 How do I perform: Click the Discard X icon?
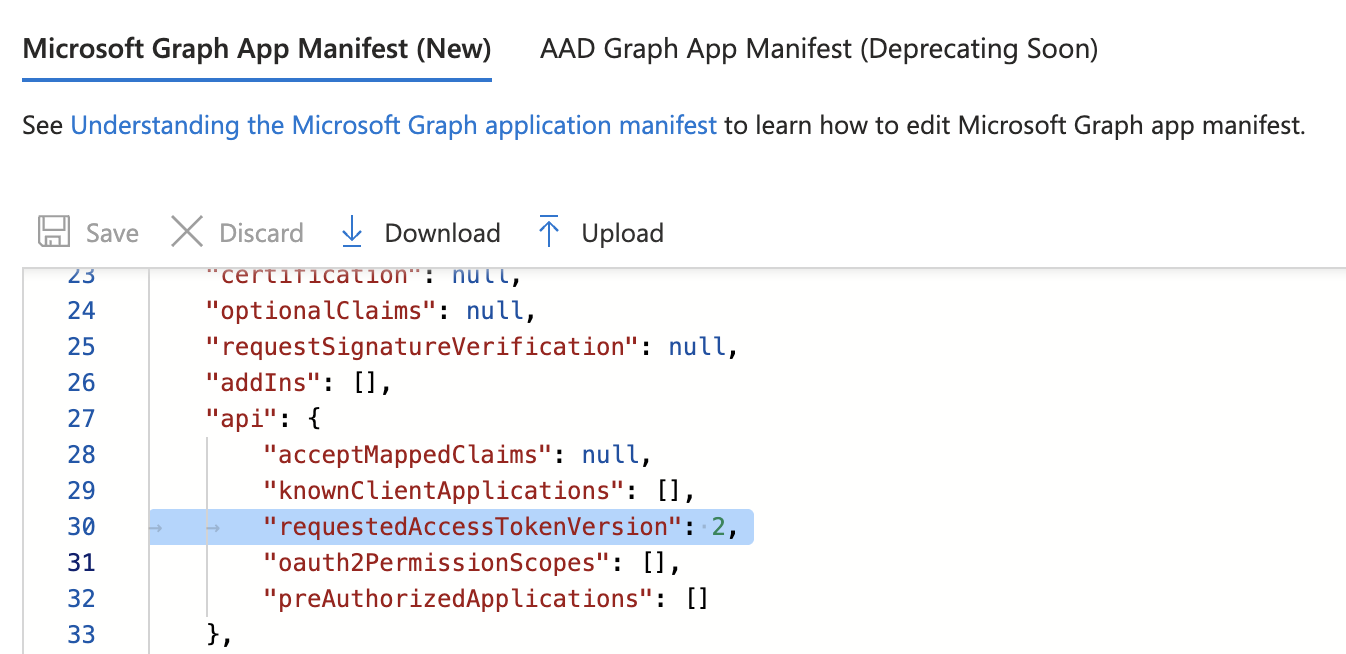[x=187, y=232]
